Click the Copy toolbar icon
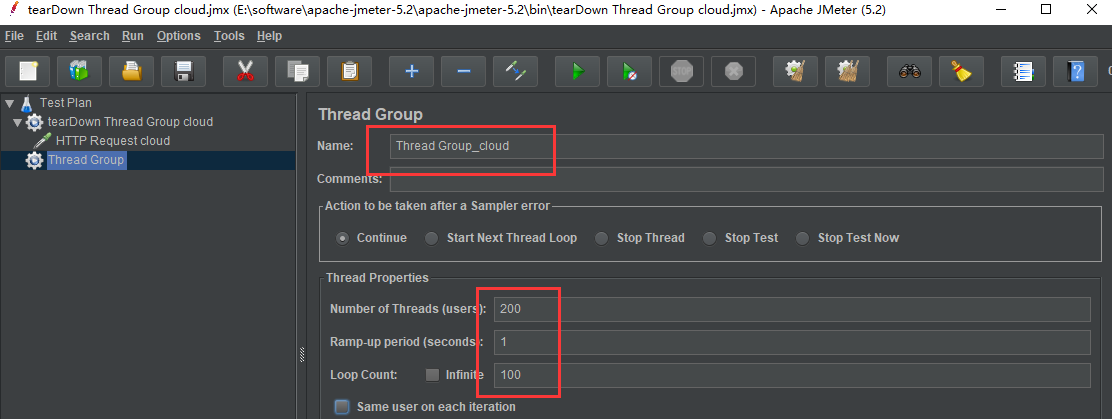 pos(297,71)
